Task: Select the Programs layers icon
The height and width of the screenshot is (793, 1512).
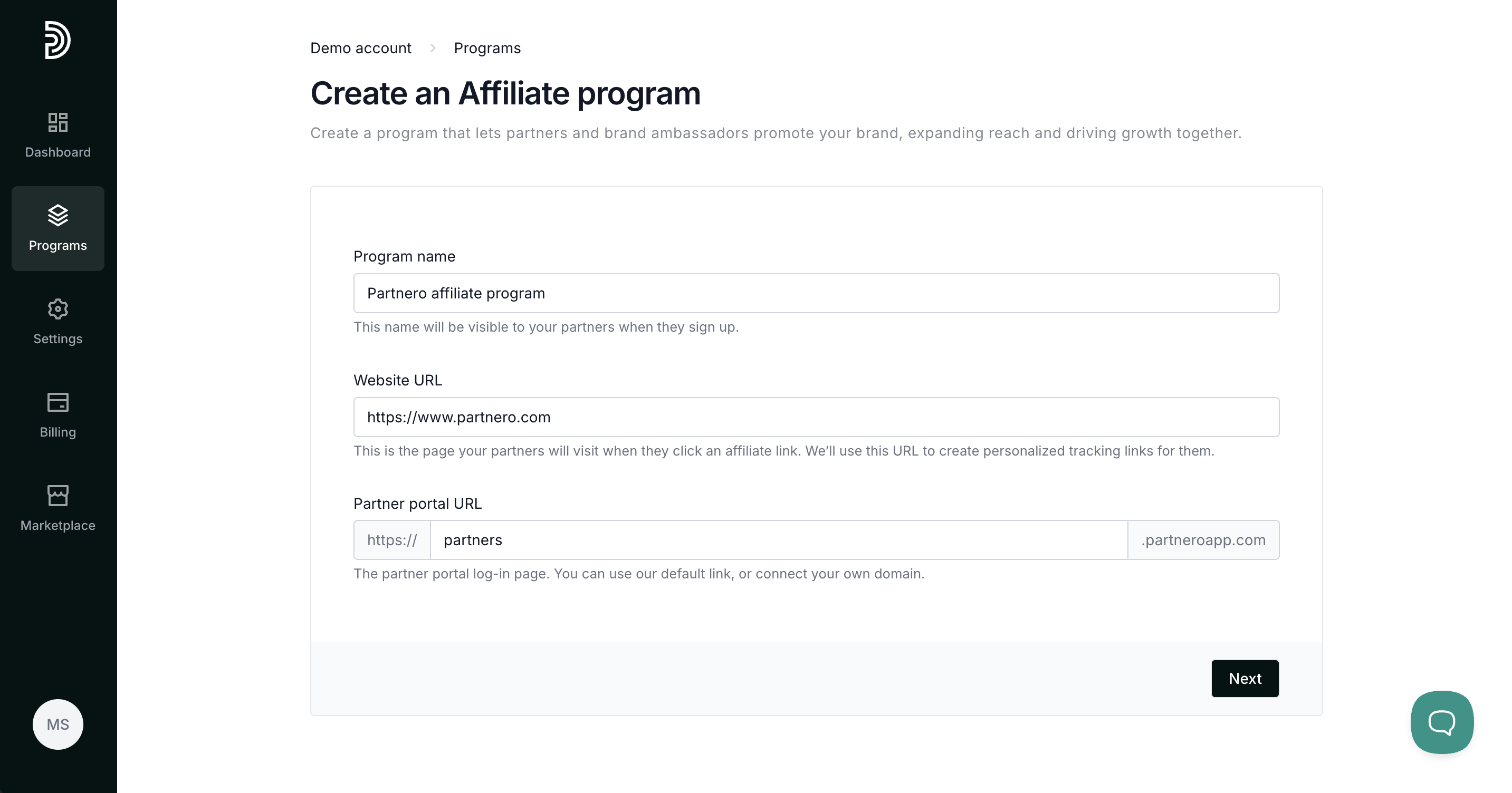Action: [x=58, y=215]
